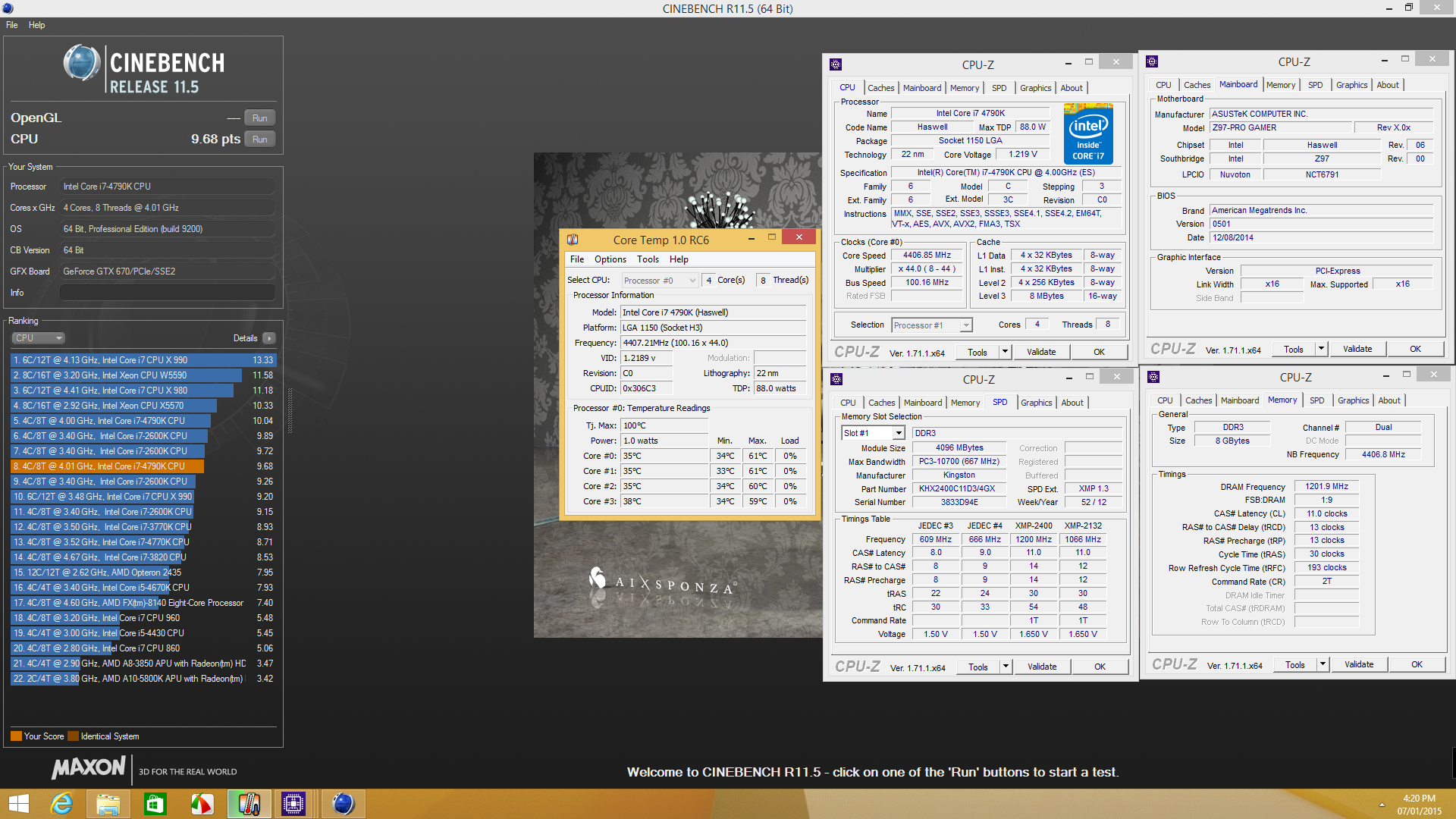Screen dimensions: 1456x819
Task: Switch to CPU-Z taskbar icon
Action: pyautogui.click(x=293, y=804)
